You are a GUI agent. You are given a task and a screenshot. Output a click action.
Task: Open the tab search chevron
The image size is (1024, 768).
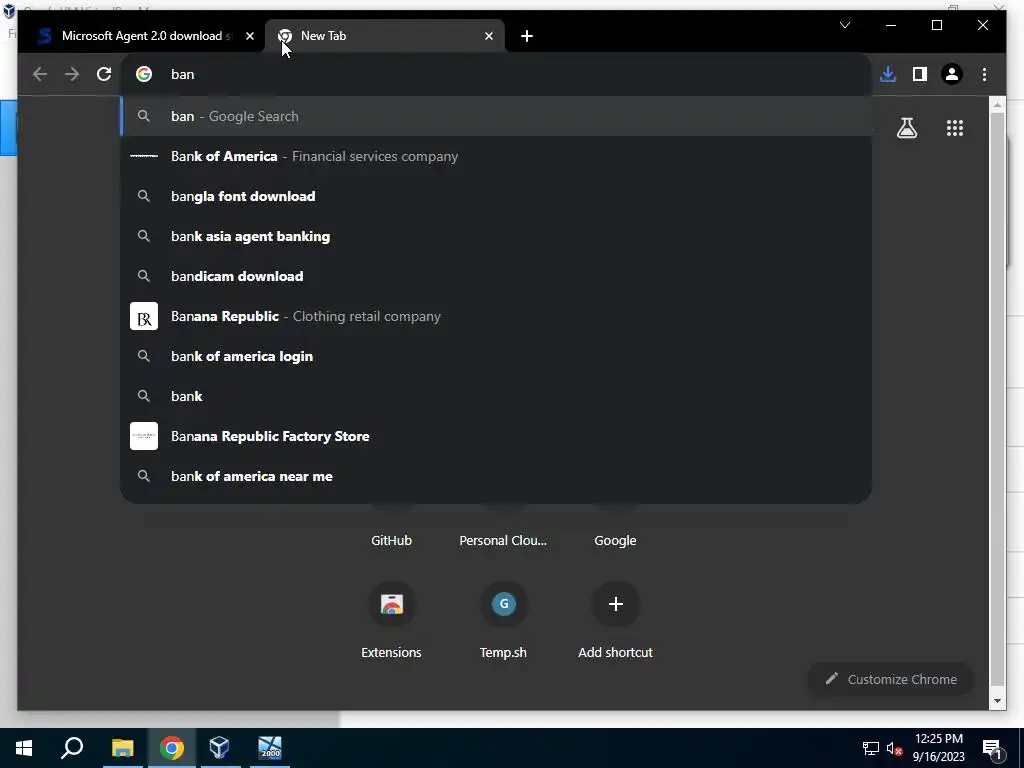click(x=845, y=25)
